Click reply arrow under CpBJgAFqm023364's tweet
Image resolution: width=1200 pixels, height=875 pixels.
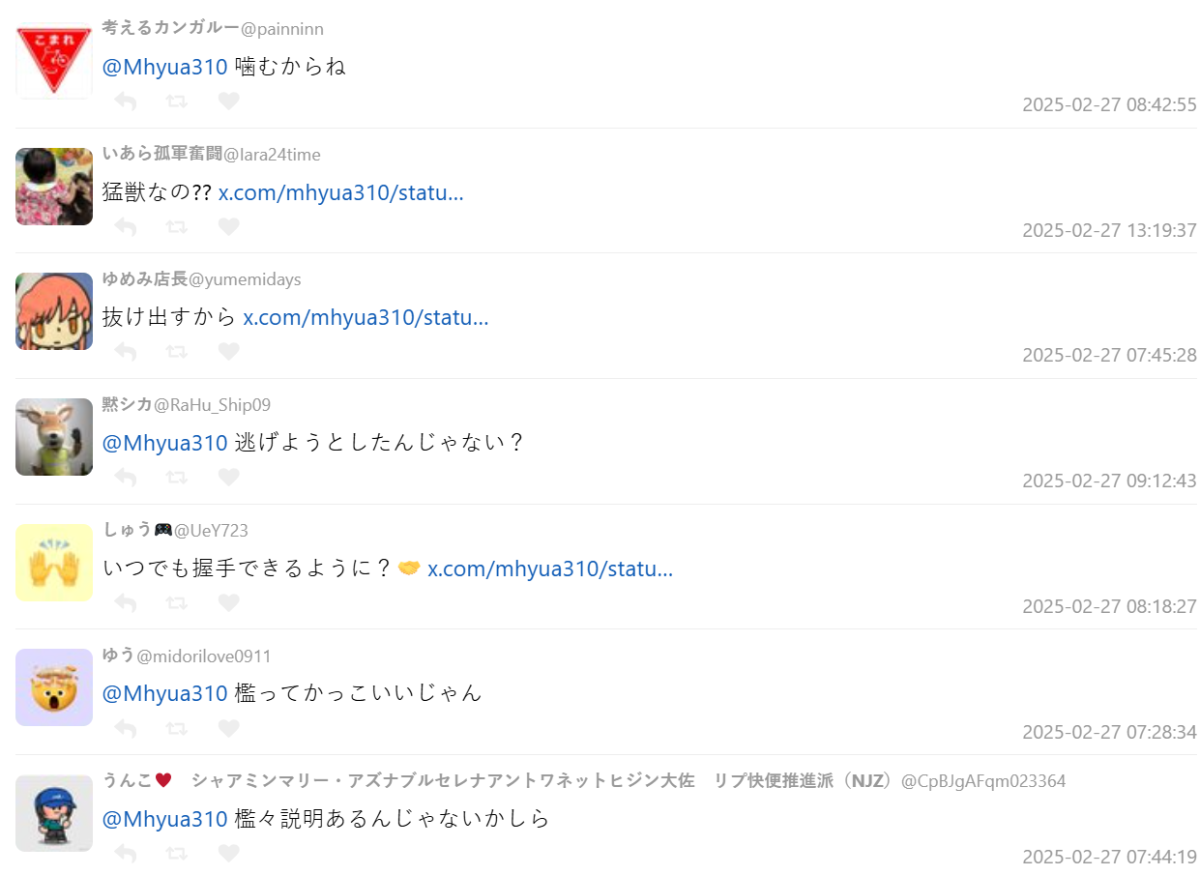click(125, 853)
